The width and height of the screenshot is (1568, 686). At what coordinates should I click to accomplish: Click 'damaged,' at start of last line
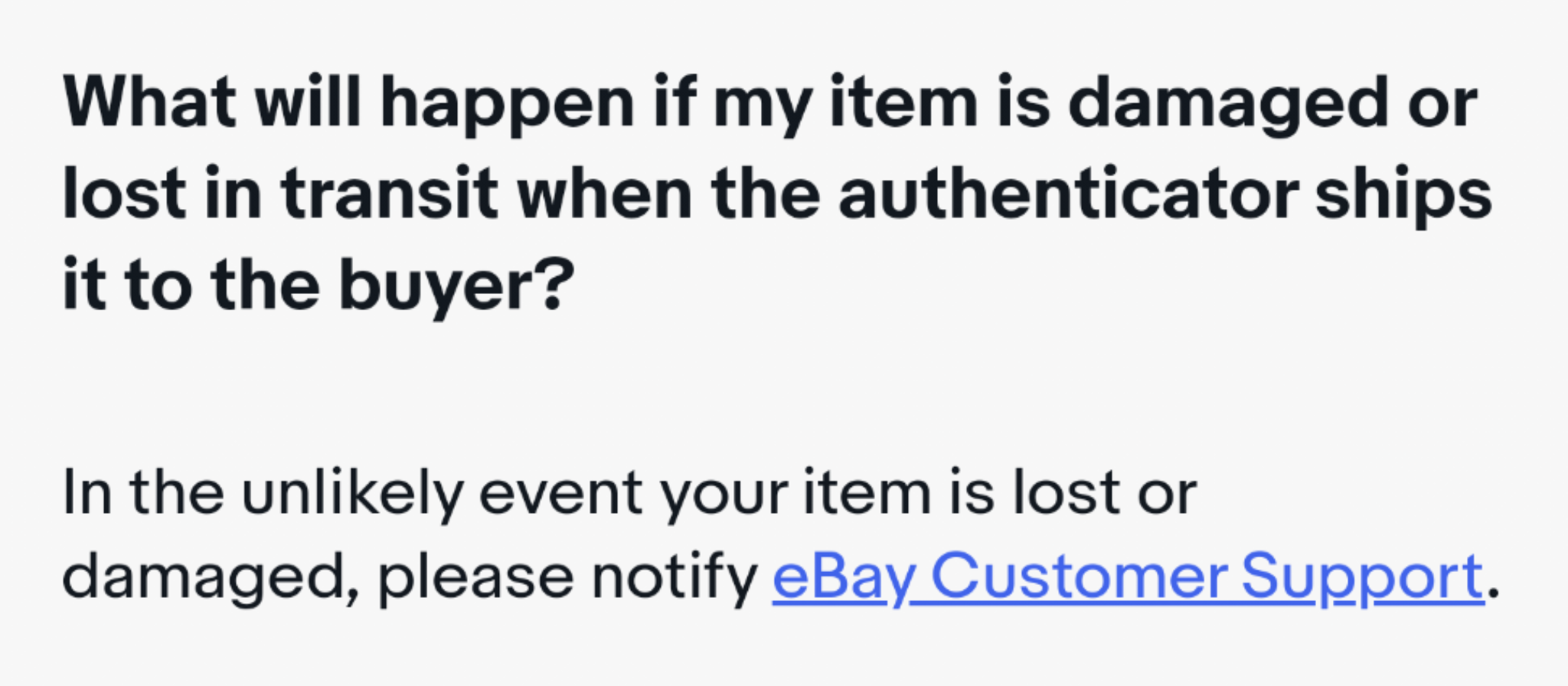211,579
